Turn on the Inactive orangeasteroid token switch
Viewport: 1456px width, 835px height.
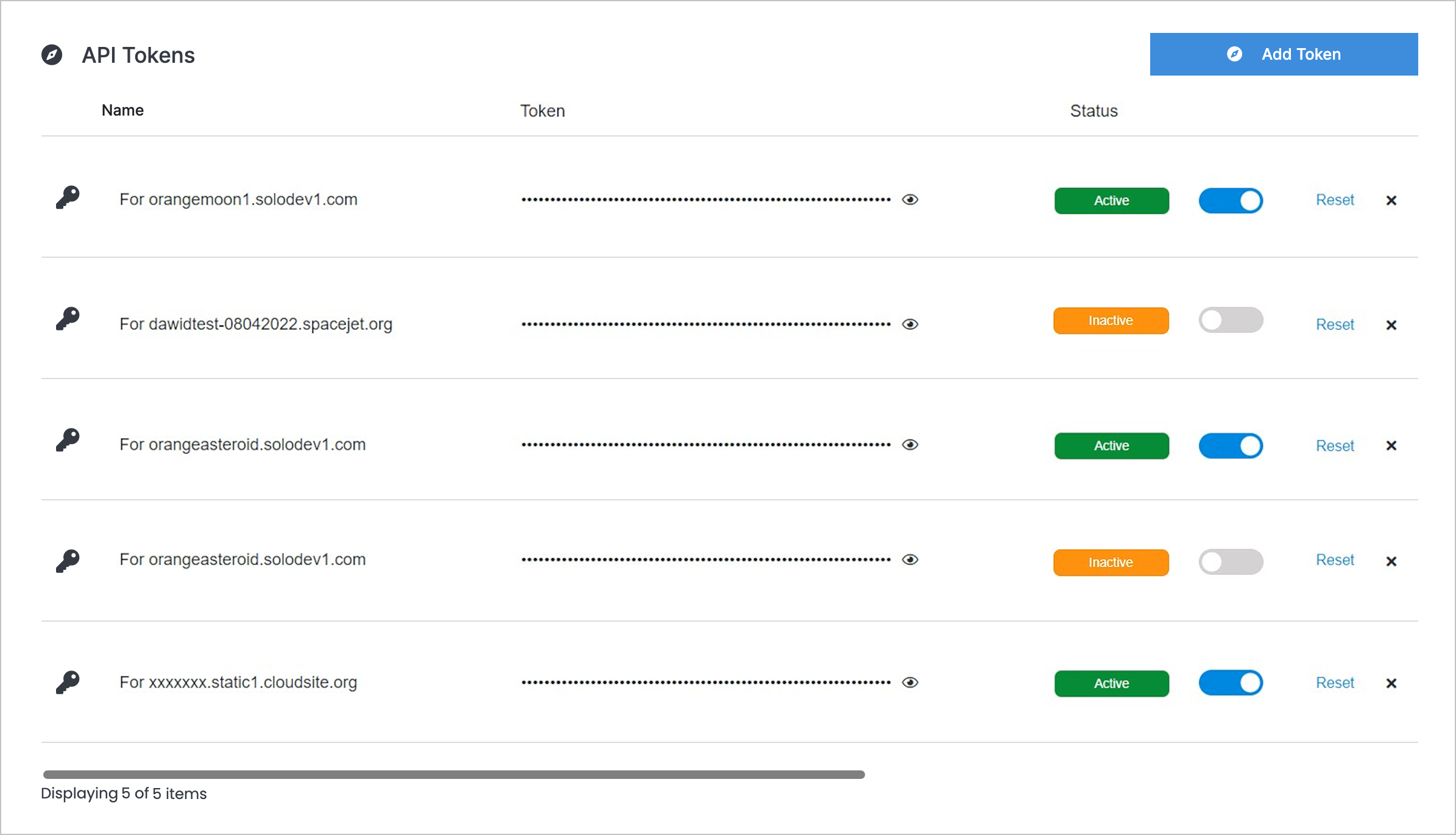click(1231, 562)
